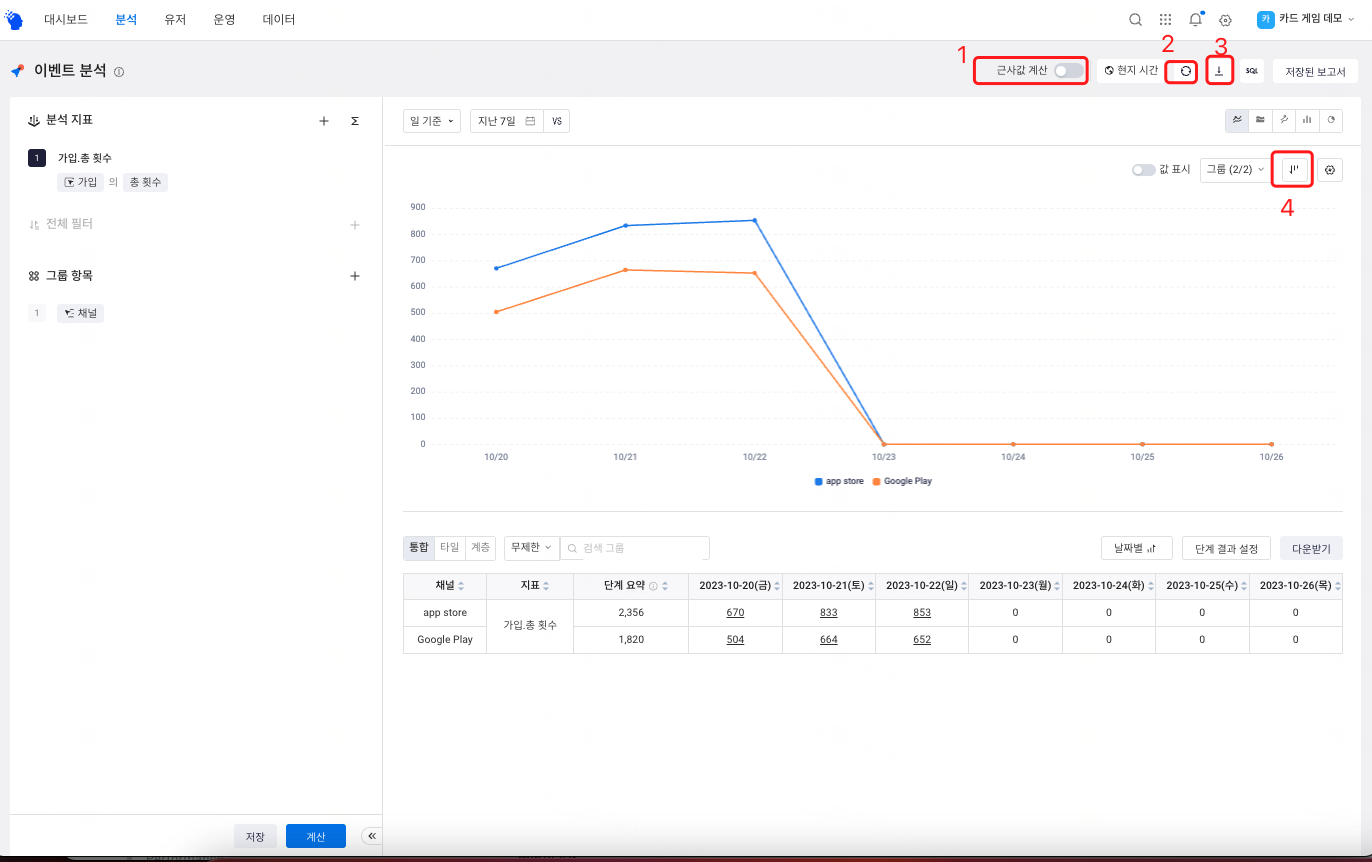The width and height of the screenshot is (1372, 862).
Task: Refresh the analysis data
Action: pos(1181,70)
